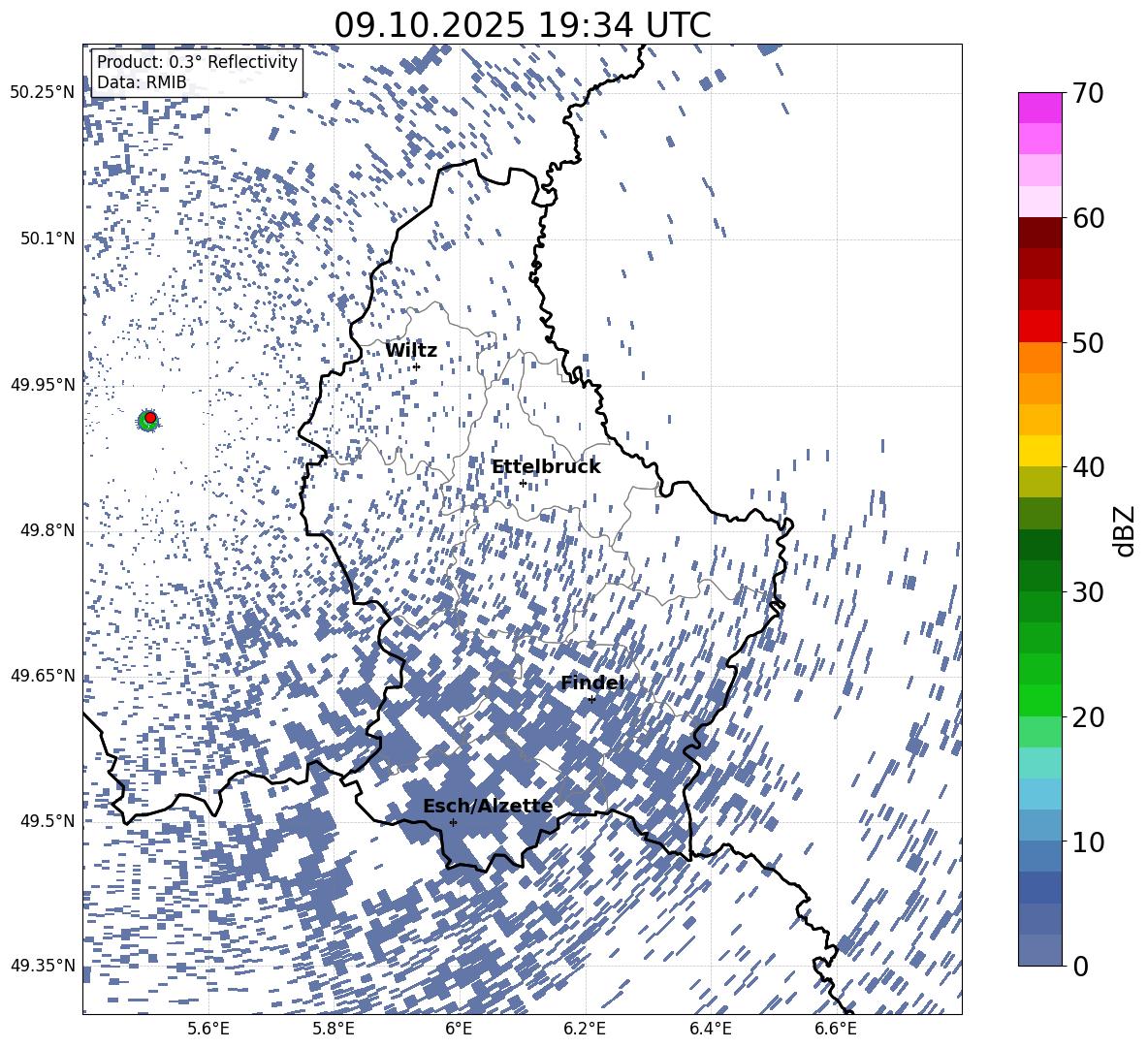Click the Product: 0.3° Reflectivity text

point(197,62)
